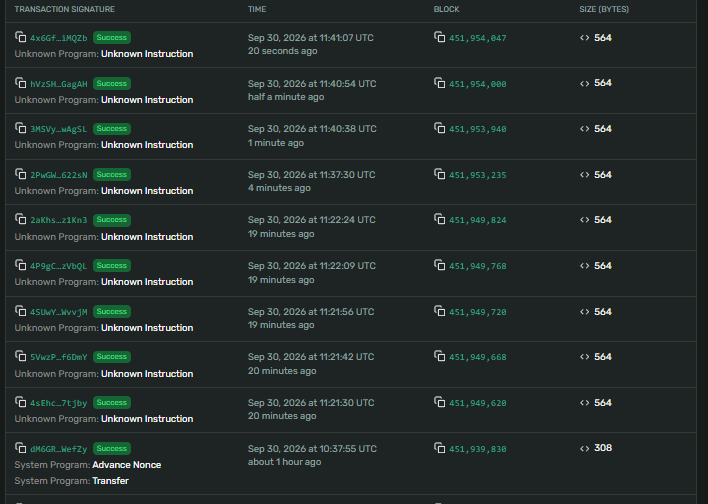Open block 451,953,235
Viewport: 708px width, 504px height.
(477, 175)
